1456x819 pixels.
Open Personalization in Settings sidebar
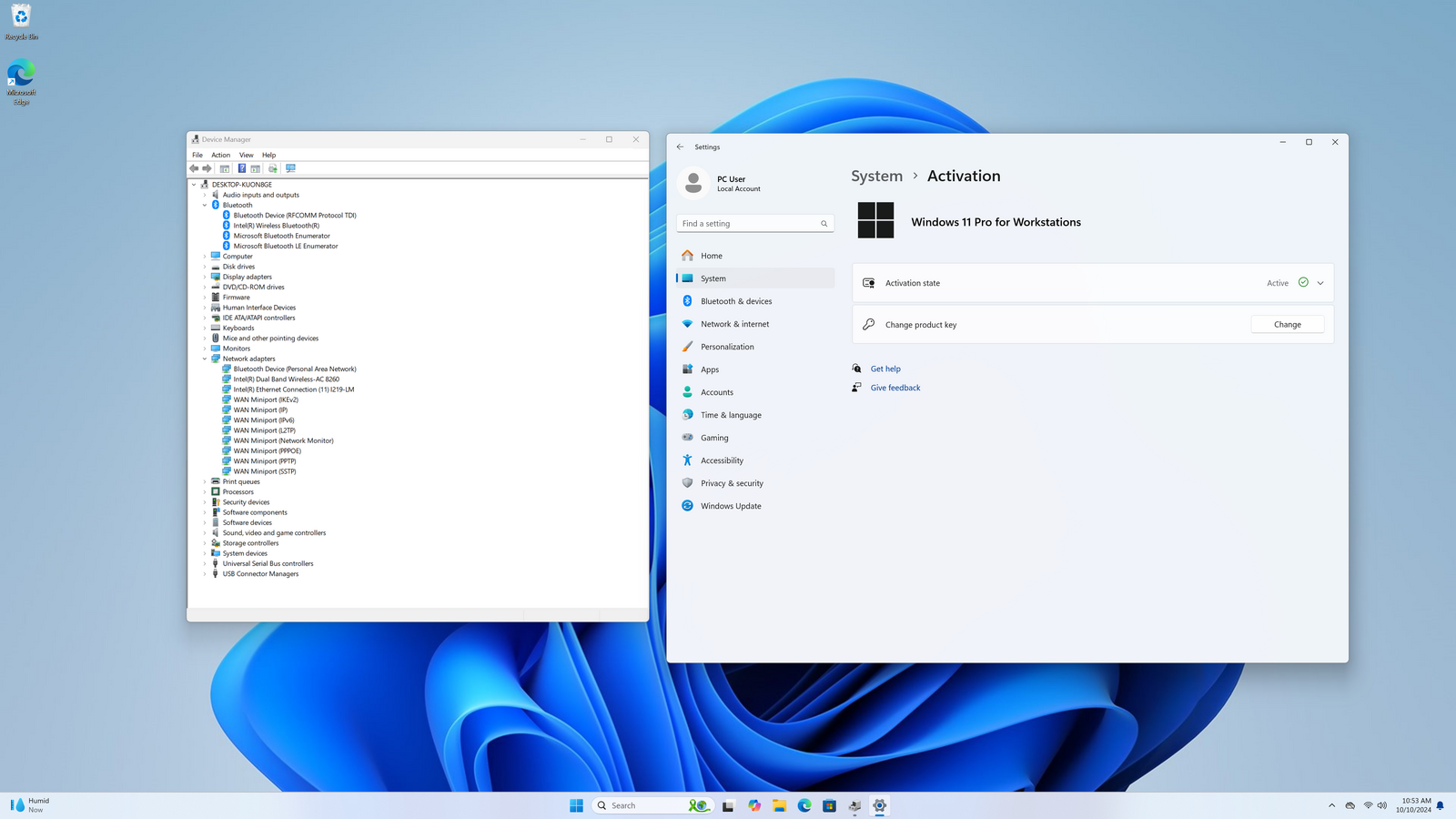(x=755, y=347)
